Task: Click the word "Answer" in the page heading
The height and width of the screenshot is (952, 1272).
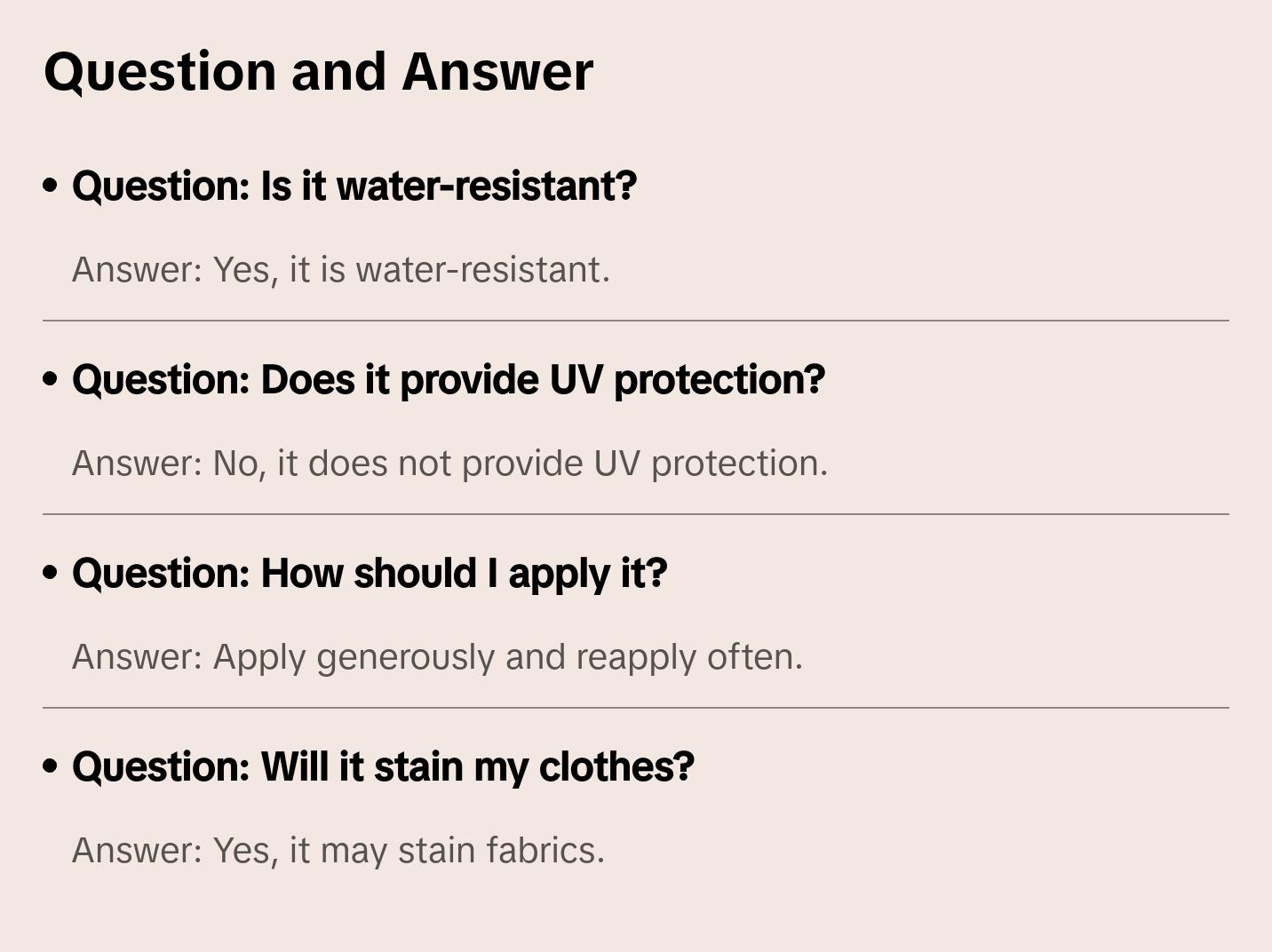Action: coord(497,72)
